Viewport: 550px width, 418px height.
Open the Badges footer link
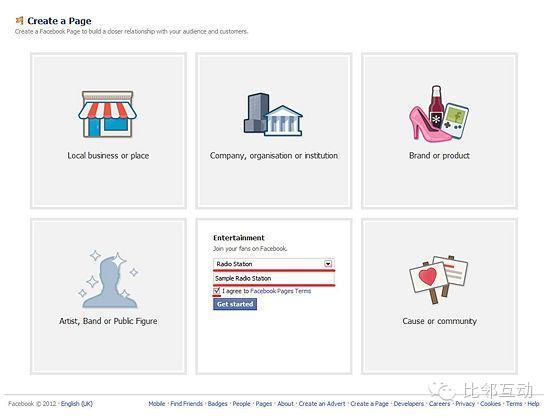coord(217,404)
